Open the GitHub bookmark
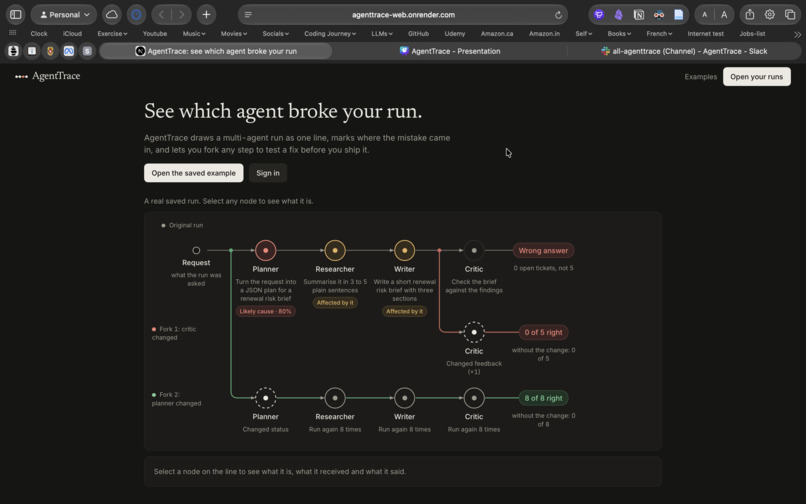The height and width of the screenshot is (504, 806). (418, 33)
